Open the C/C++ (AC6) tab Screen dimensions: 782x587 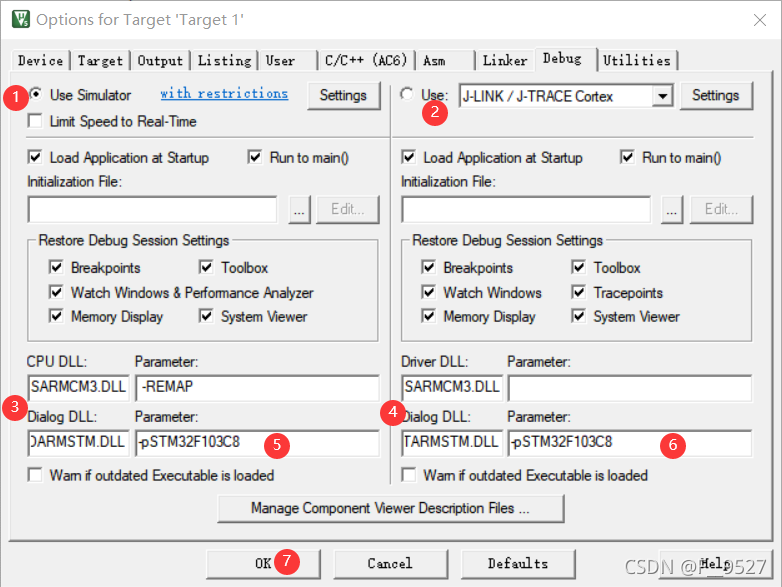pos(366,61)
